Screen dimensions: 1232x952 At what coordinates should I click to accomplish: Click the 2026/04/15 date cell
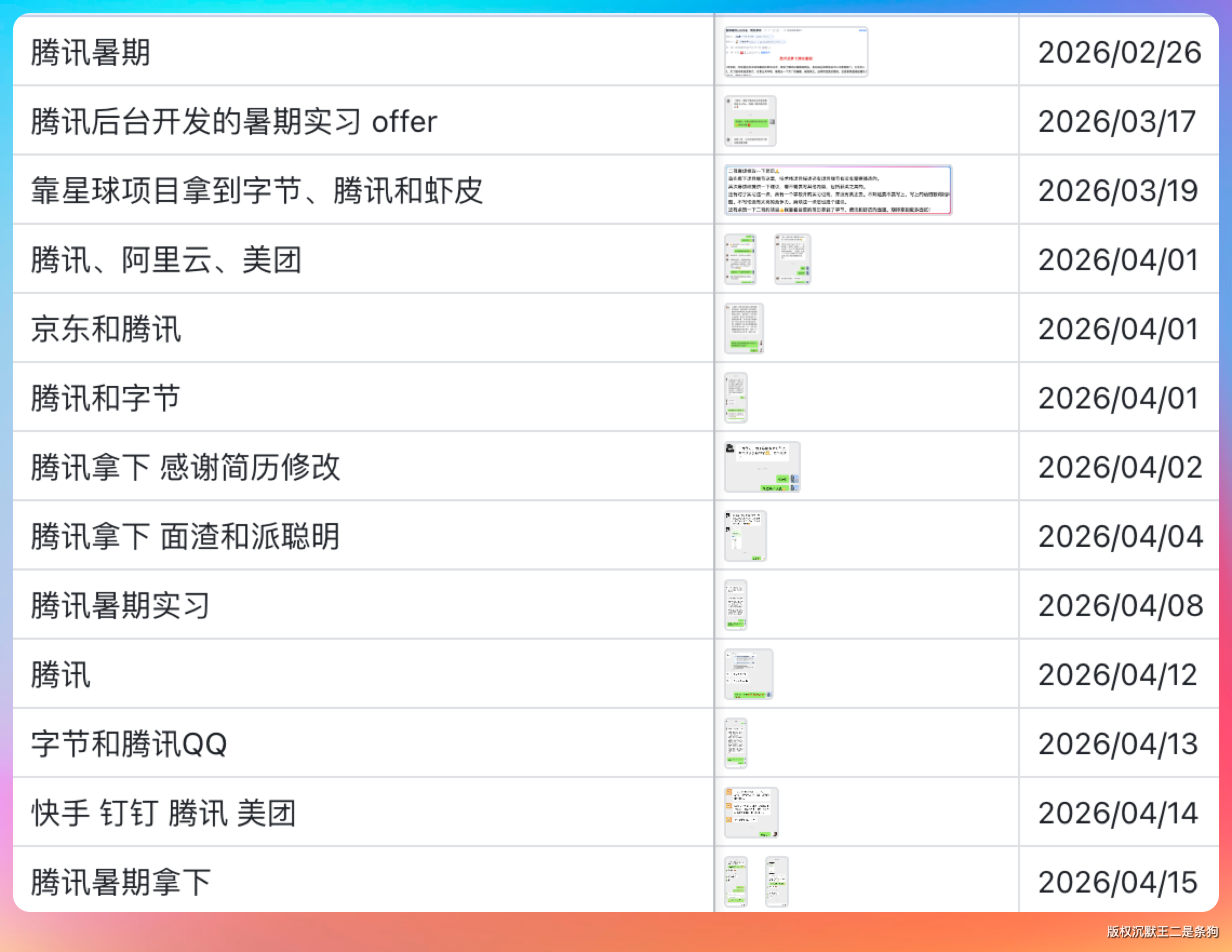pyautogui.click(x=1118, y=882)
